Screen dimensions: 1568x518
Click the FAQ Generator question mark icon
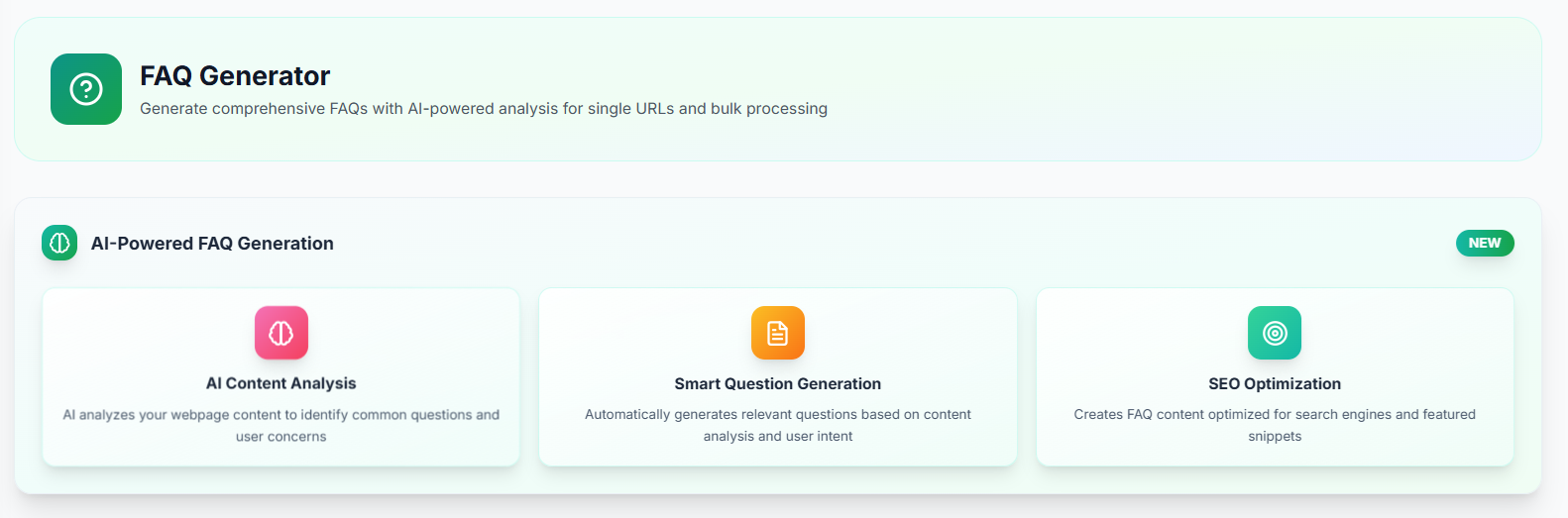pyautogui.click(x=86, y=89)
